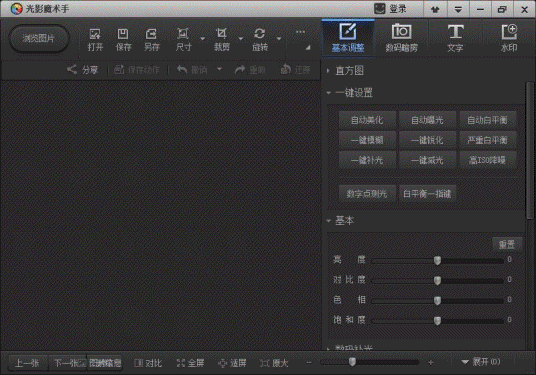
Task: Click the 重置 reset button
Action: coord(507,244)
